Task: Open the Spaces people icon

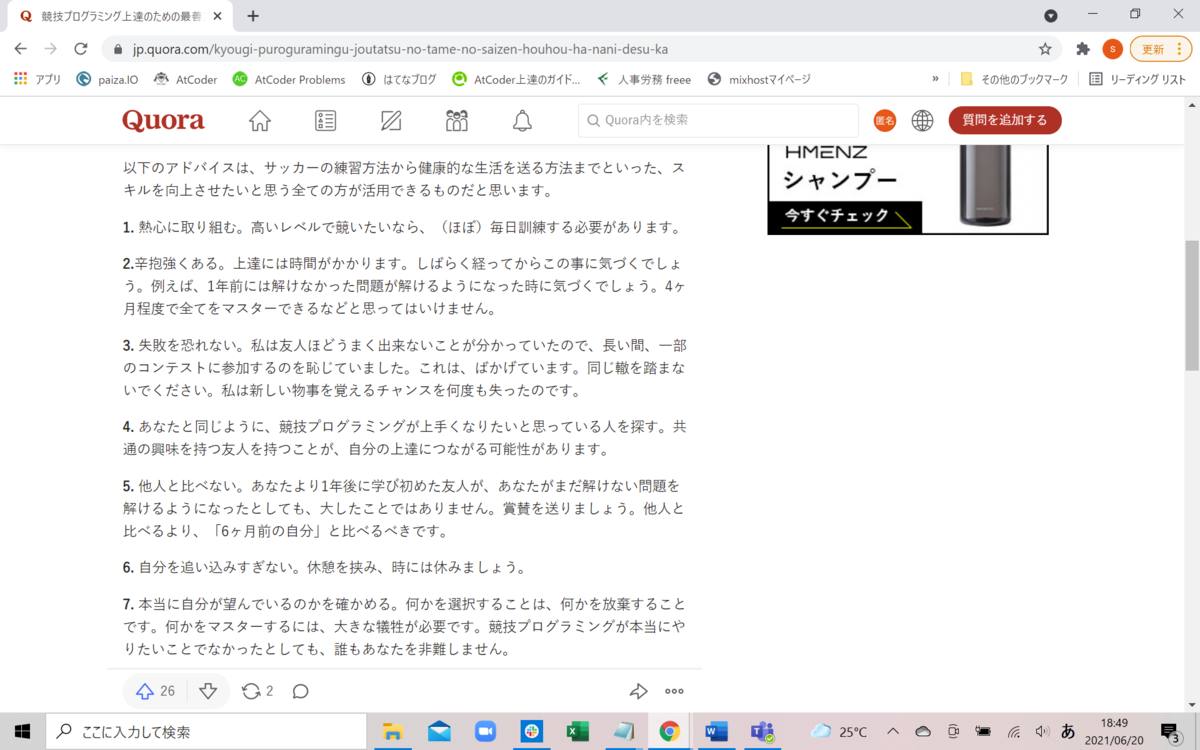Action: [x=457, y=120]
